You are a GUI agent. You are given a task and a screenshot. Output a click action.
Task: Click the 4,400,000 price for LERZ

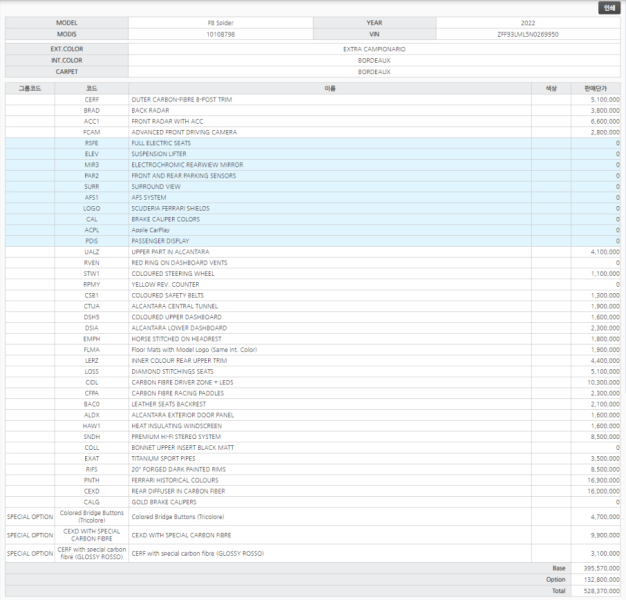[605, 360]
